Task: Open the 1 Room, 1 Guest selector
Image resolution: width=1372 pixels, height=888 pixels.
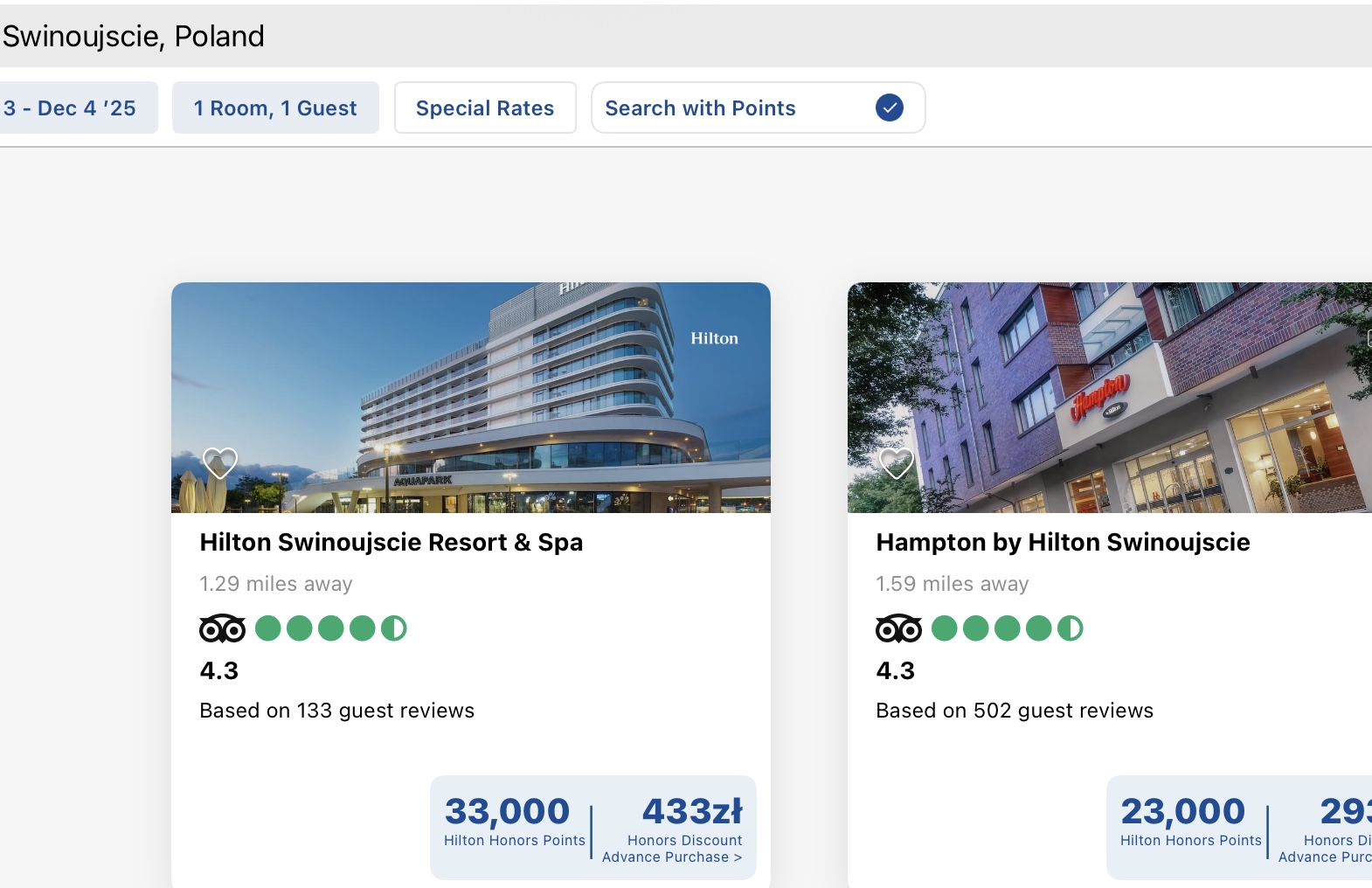Action: tap(275, 108)
